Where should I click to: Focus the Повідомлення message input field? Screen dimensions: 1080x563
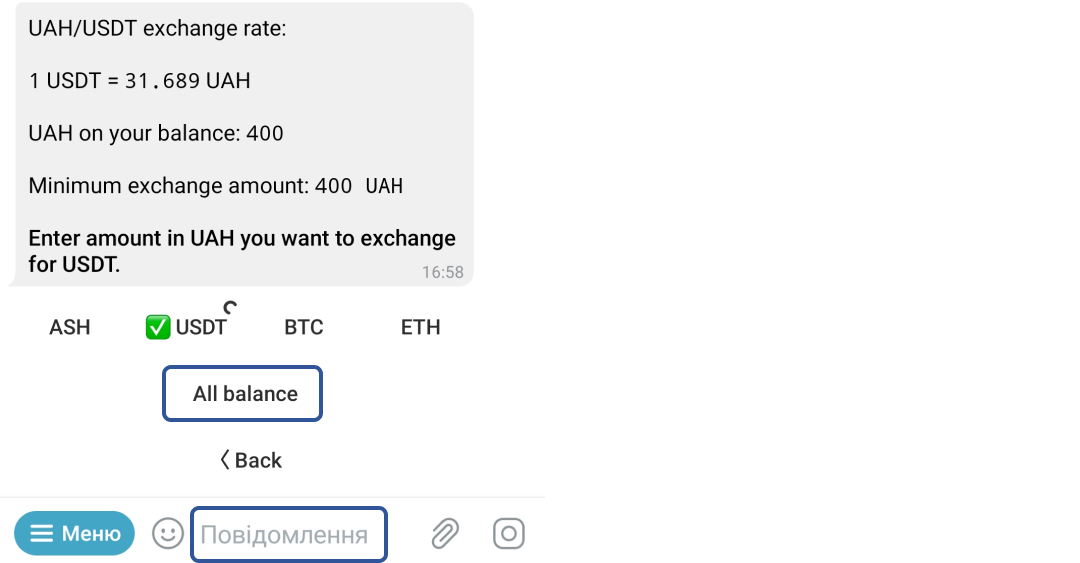[x=289, y=535]
